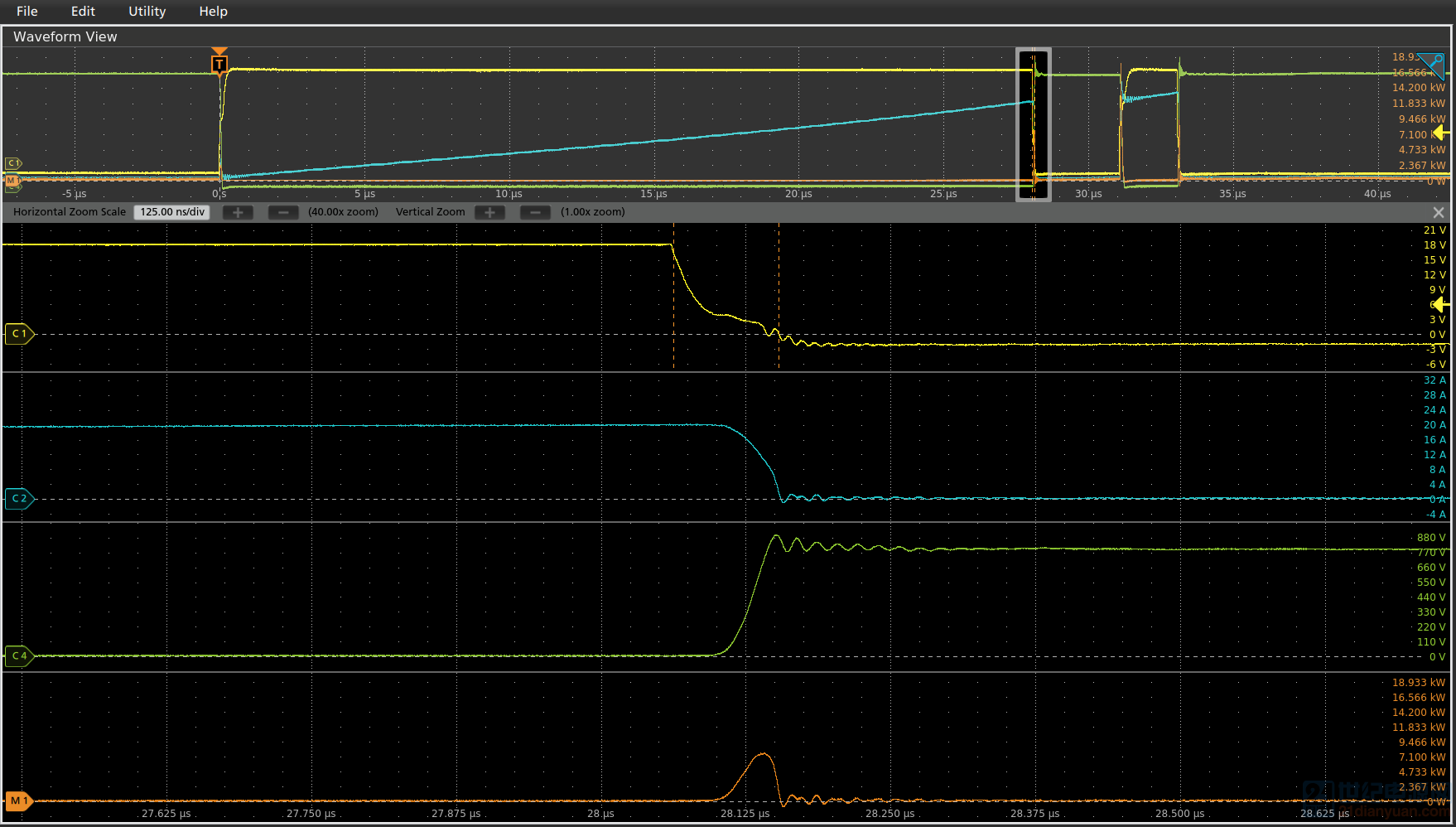This screenshot has height=827, width=1456.
Task: Click the 20 µs label in overview
Action: pyautogui.click(x=798, y=194)
